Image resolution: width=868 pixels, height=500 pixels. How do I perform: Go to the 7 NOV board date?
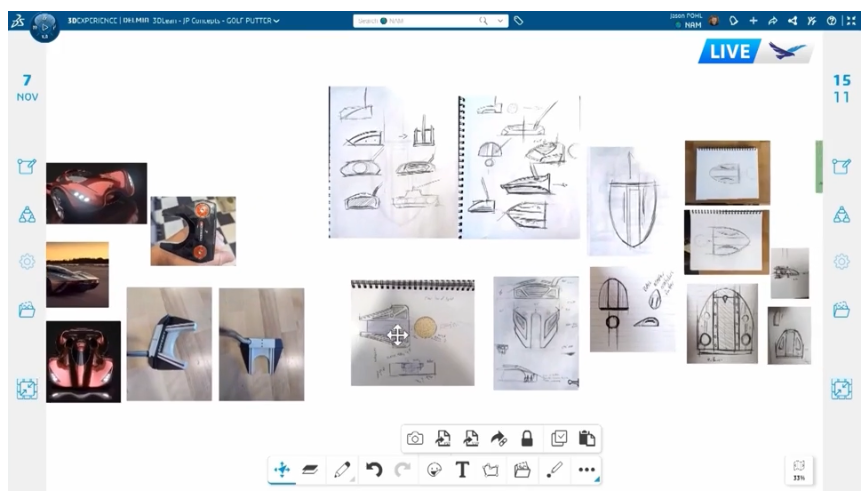pos(27,88)
